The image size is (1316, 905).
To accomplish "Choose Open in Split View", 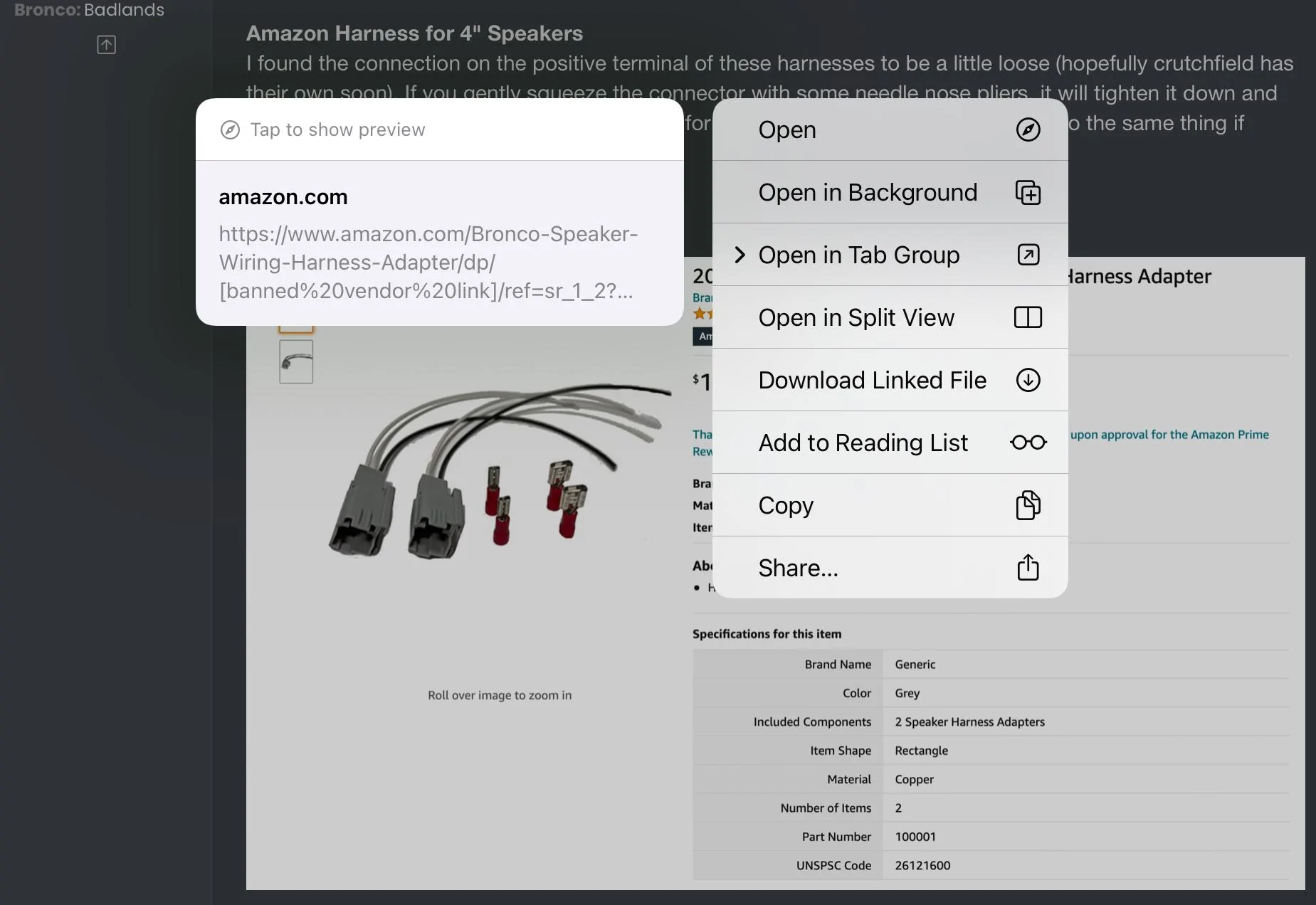I will coord(890,317).
